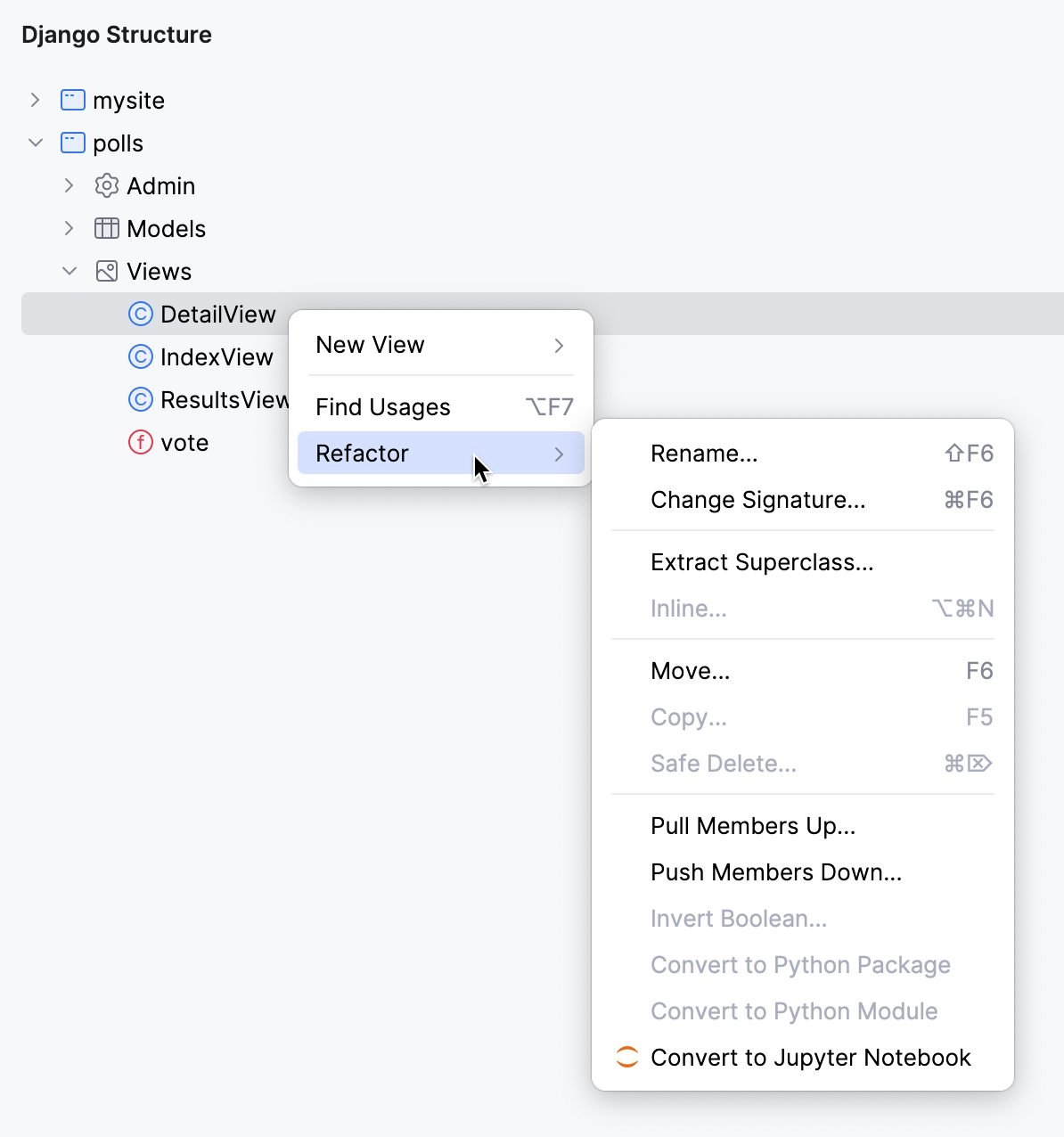Select the IndexView tree item
Image resolution: width=1064 pixels, height=1137 pixels.
[x=217, y=356]
